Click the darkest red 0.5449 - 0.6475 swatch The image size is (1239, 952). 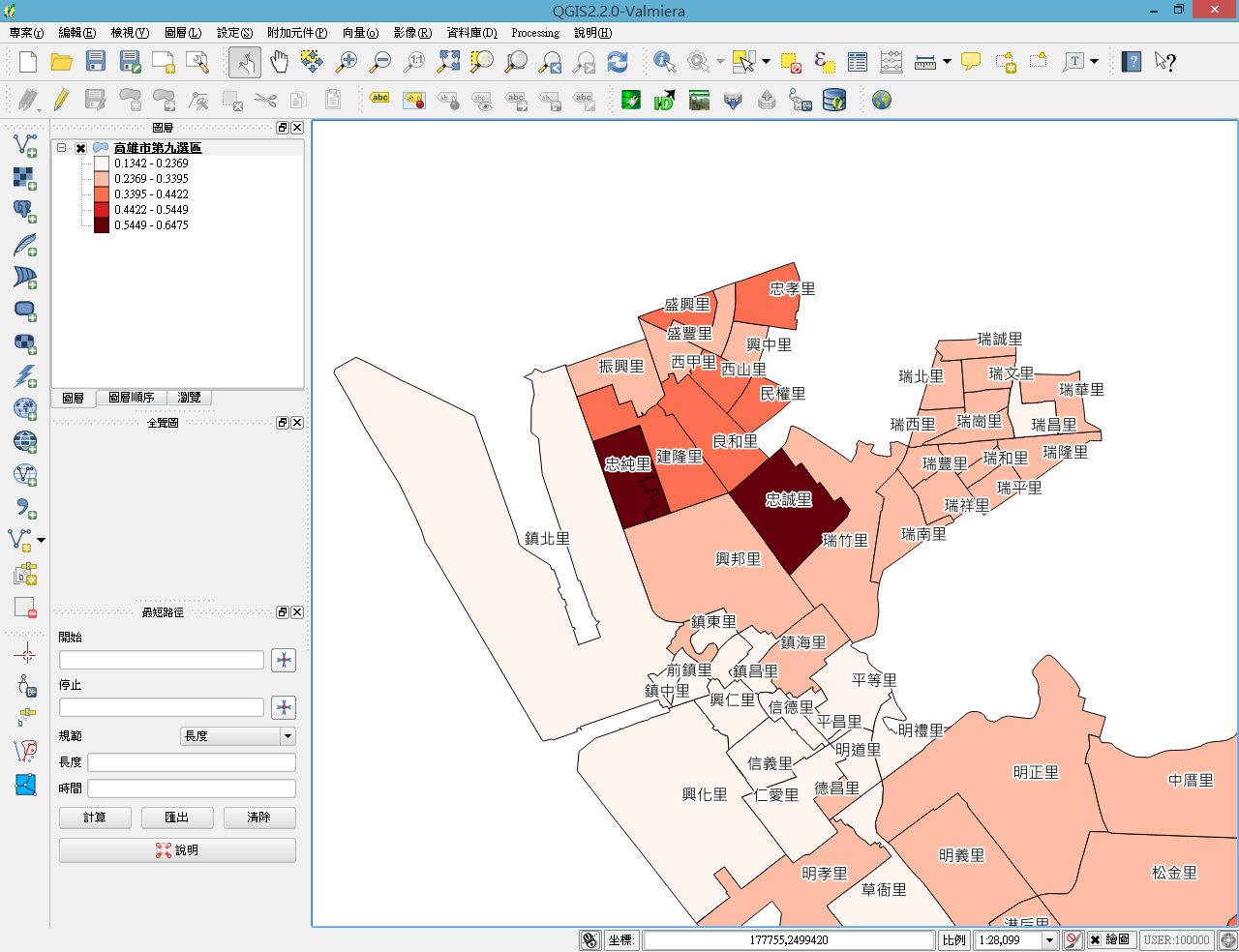coord(102,225)
